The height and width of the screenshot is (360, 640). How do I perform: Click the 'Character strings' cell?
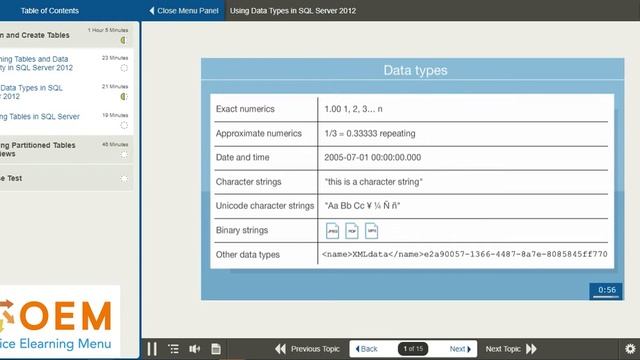pyautogui.click(x=249, y=182)
